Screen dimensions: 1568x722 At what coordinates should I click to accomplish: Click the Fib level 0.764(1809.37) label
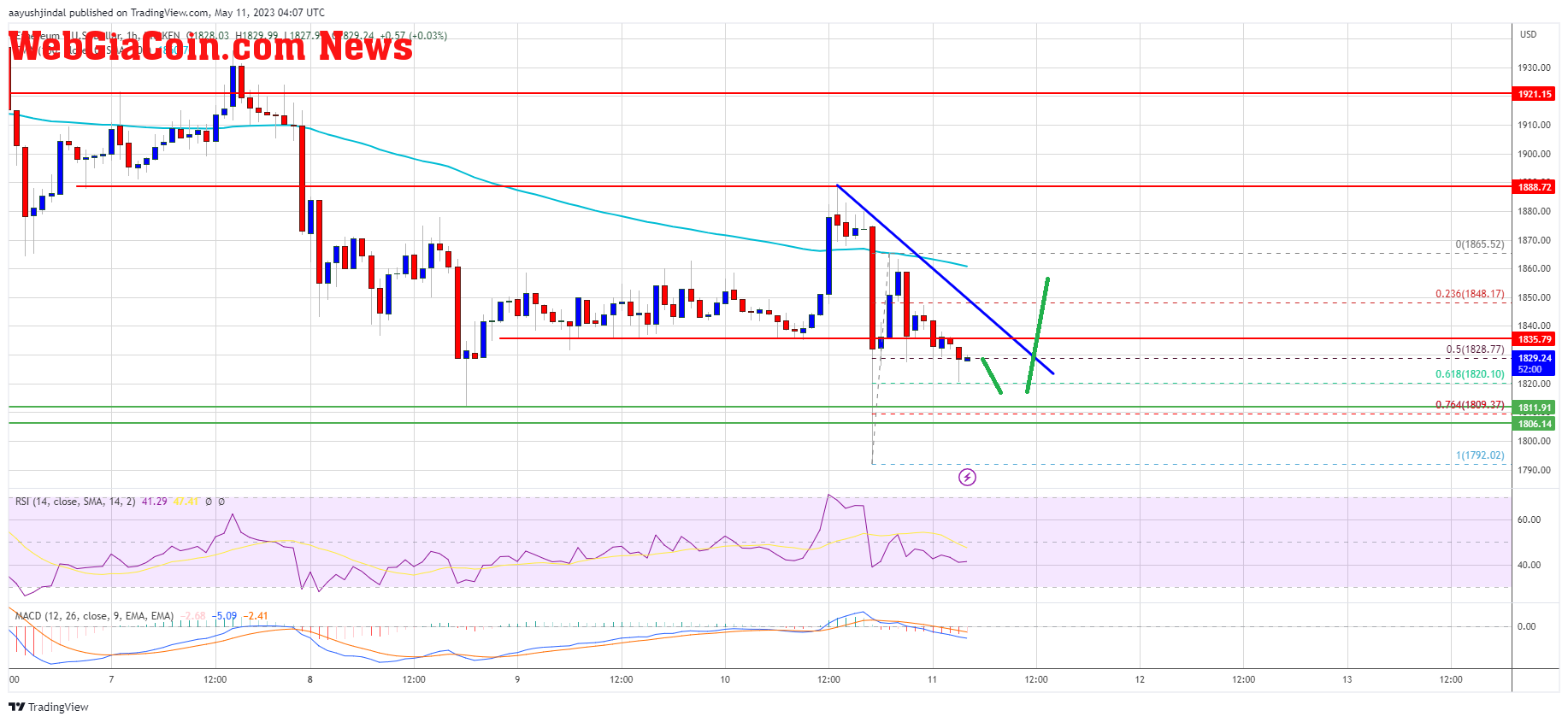tap(1470, 405)
